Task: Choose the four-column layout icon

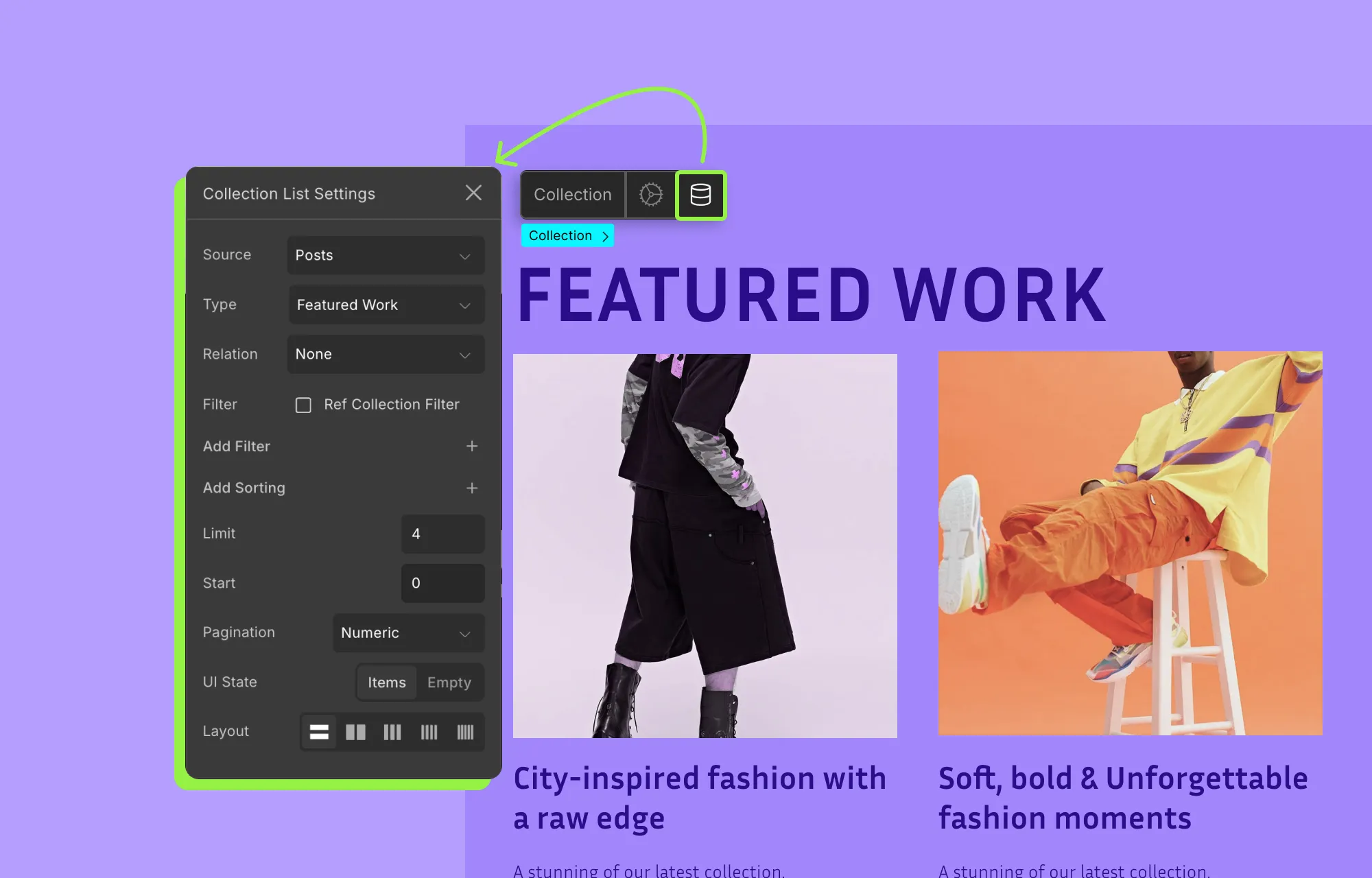Action: tap(429, 732)
